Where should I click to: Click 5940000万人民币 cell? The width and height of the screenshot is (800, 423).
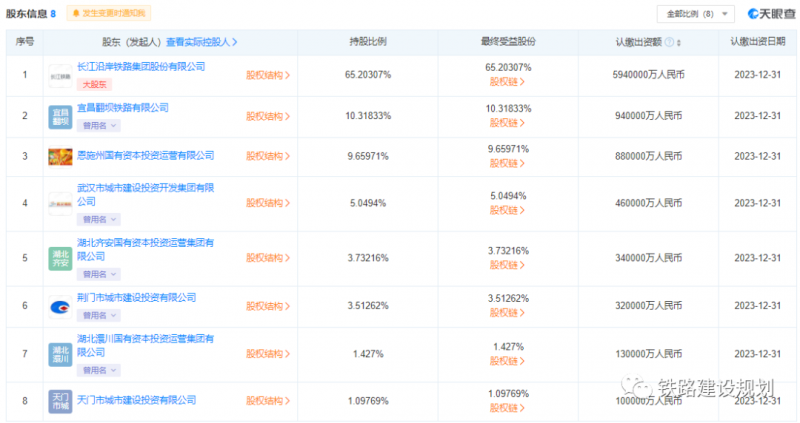[x=648, y=75]
